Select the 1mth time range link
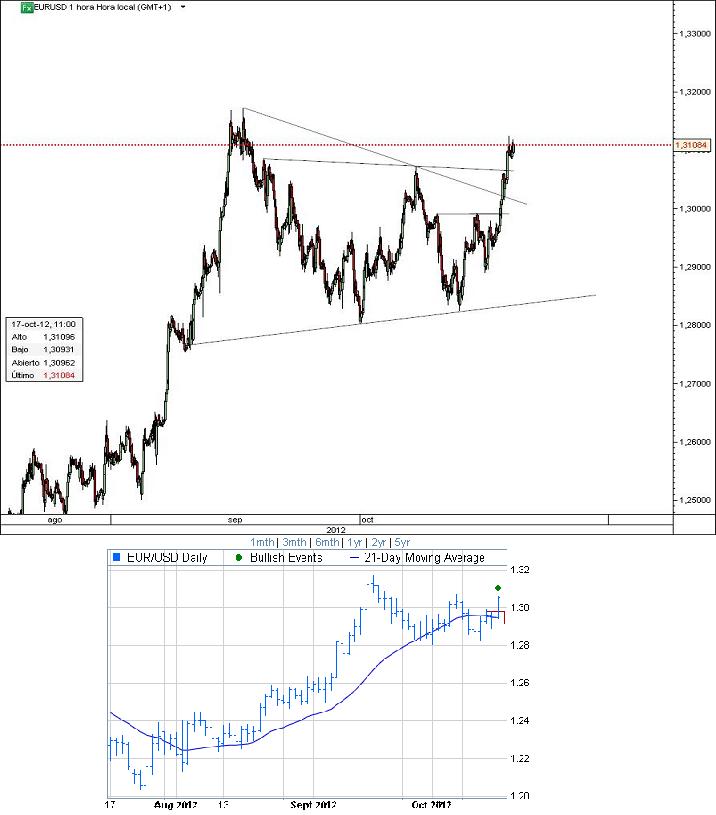 coord(262,542)
